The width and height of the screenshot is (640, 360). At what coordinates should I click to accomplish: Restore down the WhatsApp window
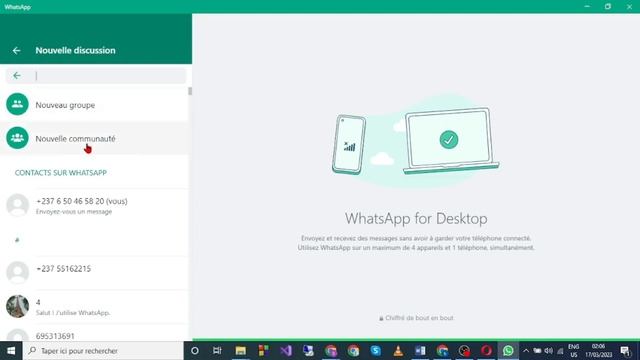608,7
